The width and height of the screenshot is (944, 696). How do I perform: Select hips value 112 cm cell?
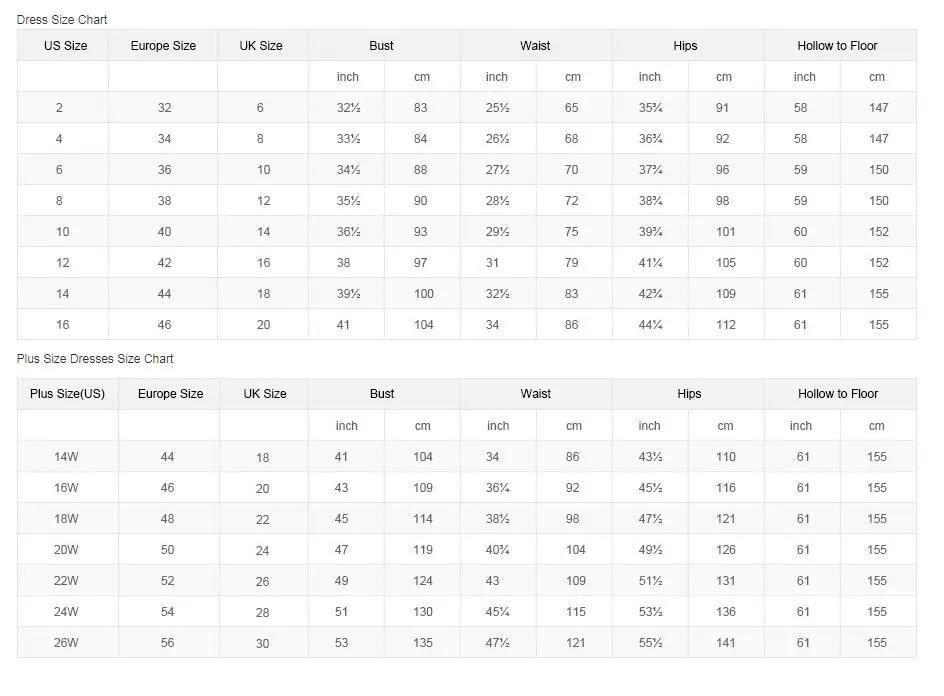click(x=726, y=325)
